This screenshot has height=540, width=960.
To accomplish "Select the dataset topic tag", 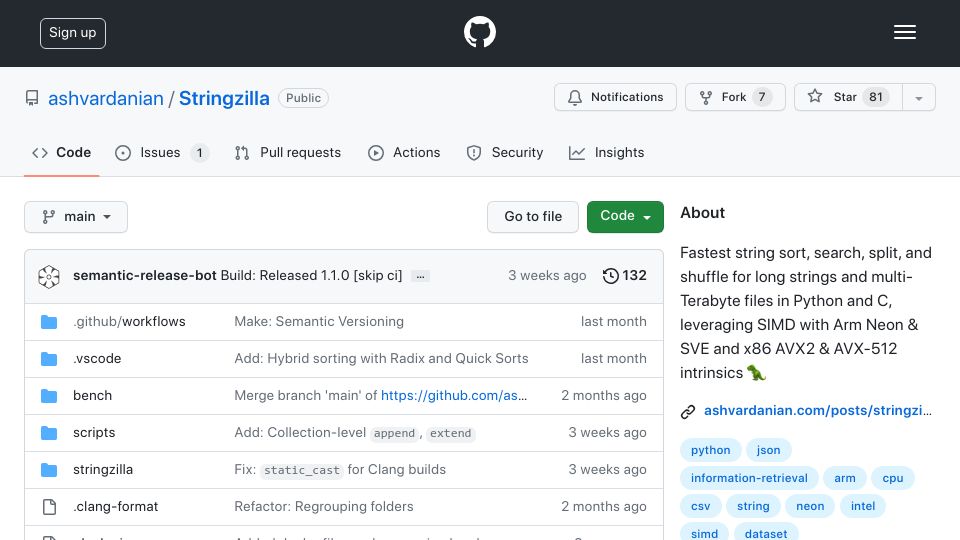I will click(x=766, y=533).
